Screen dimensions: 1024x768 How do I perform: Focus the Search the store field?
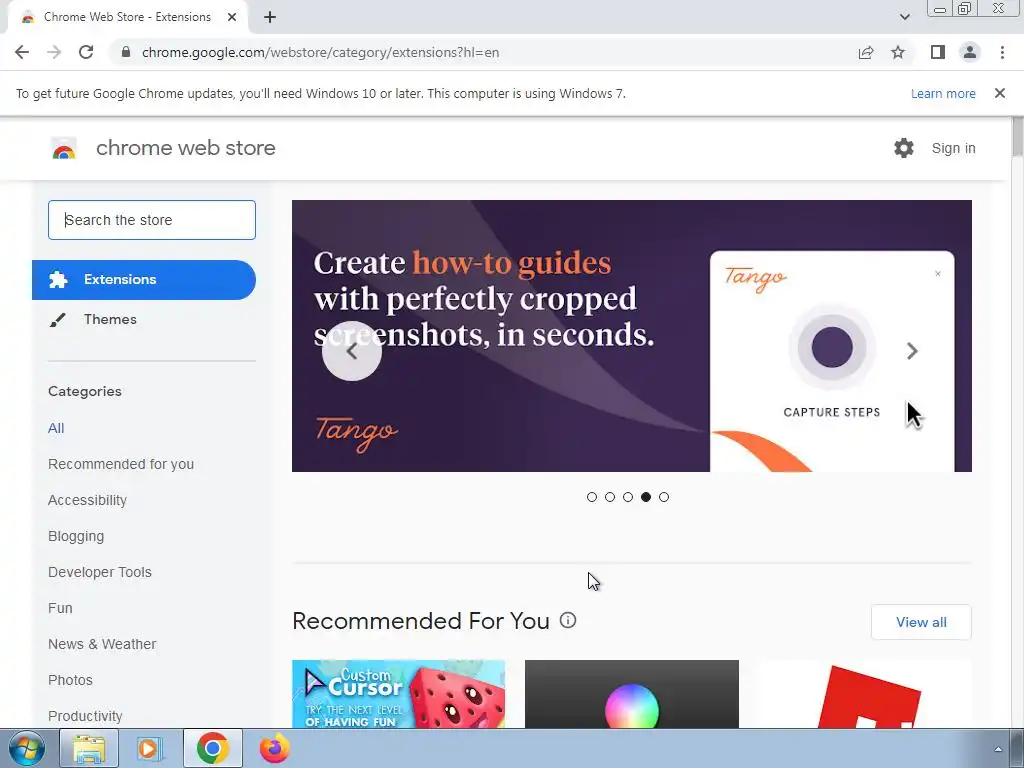pos(152,220)
